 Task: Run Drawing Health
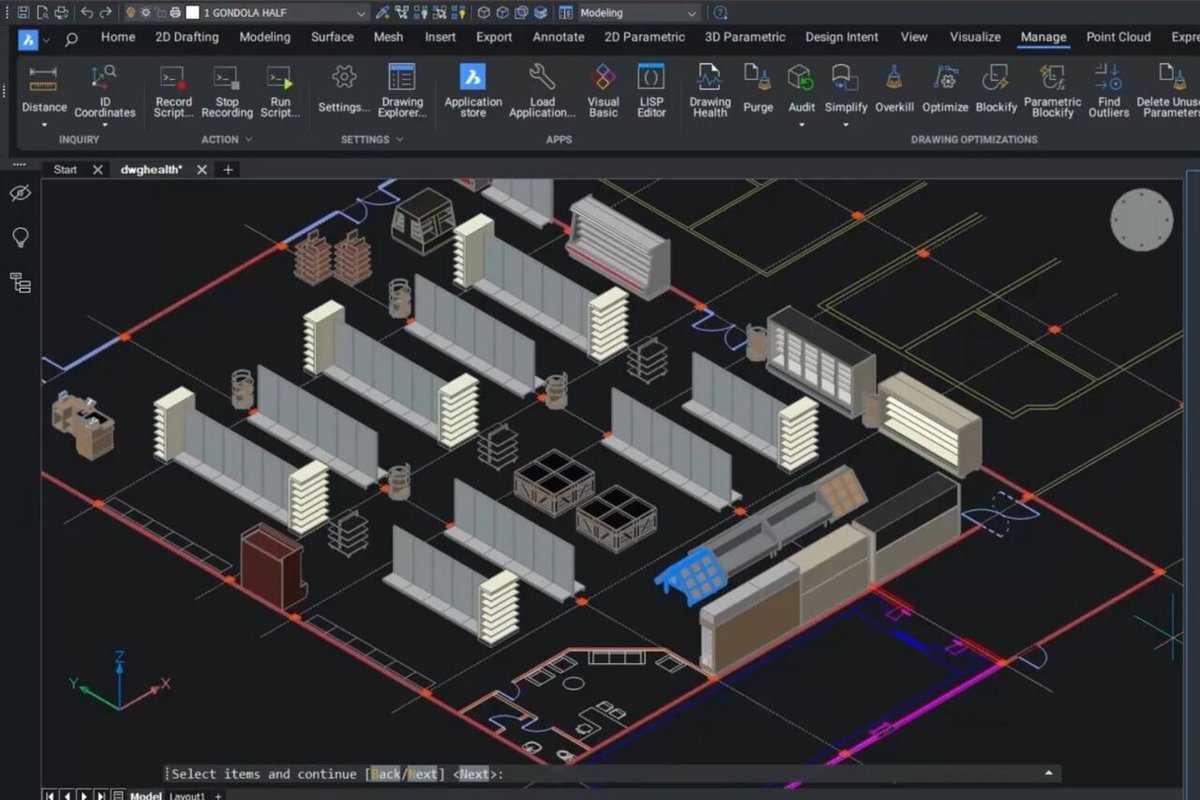[709, 91]
